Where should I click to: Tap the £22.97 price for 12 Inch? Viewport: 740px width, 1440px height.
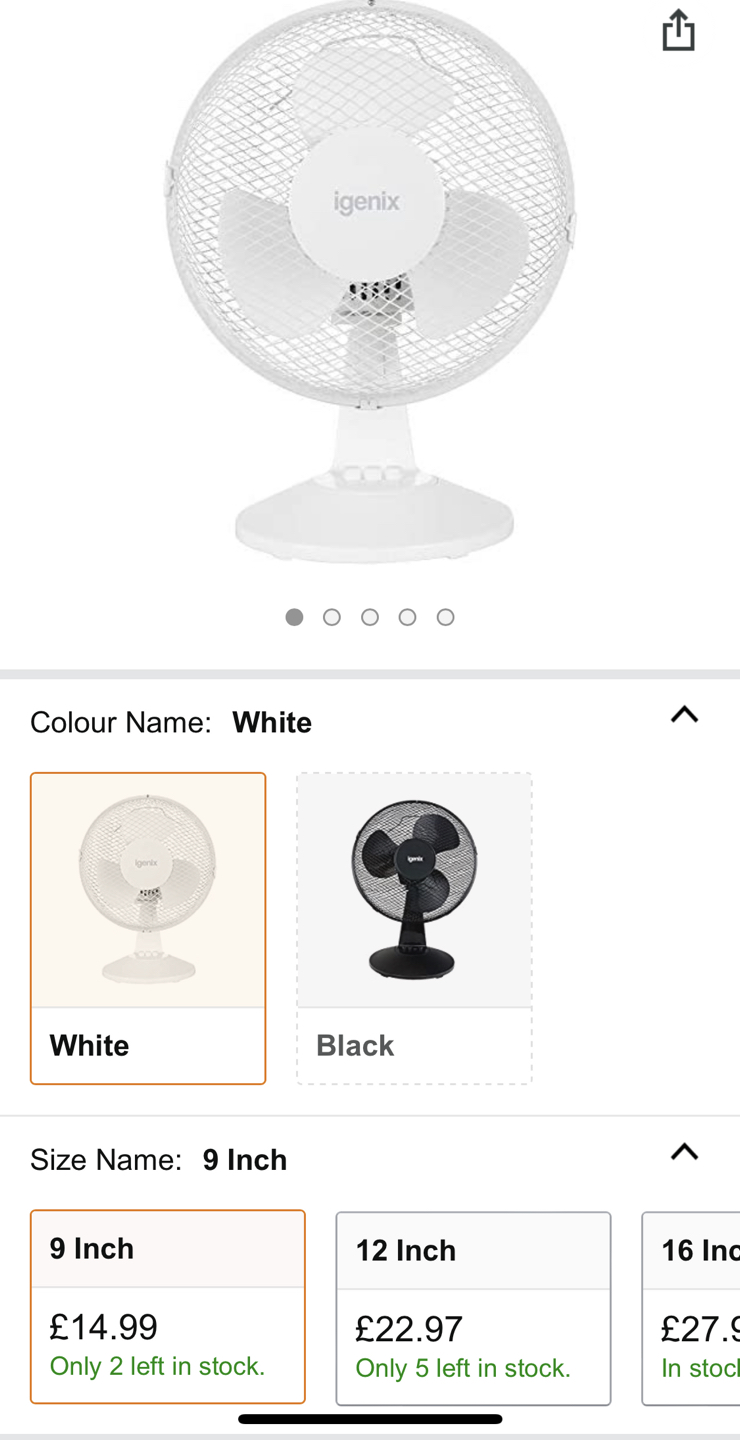[x=409, y=1329]
